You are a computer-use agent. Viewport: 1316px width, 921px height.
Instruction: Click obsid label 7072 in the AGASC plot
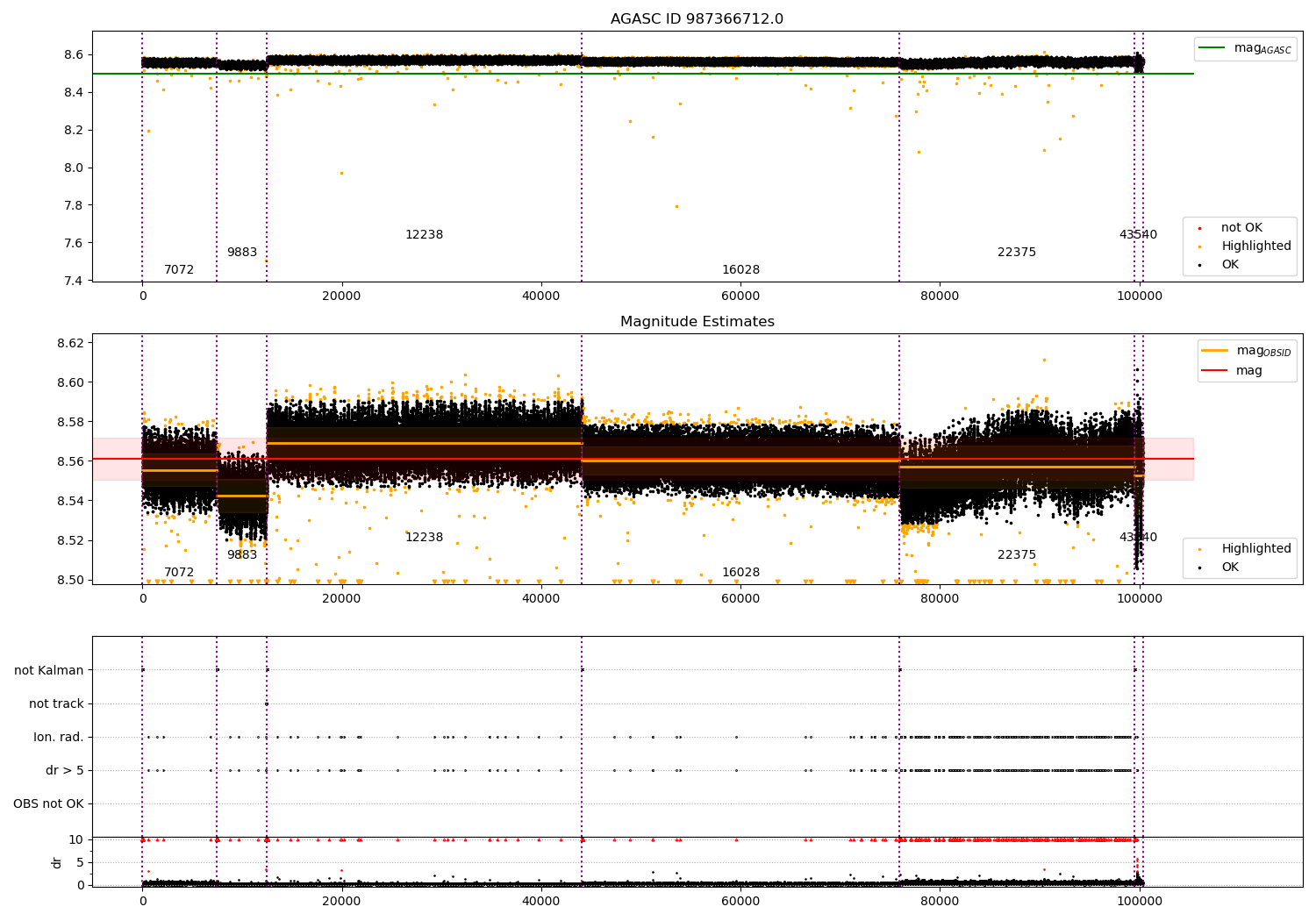point(179,270)
